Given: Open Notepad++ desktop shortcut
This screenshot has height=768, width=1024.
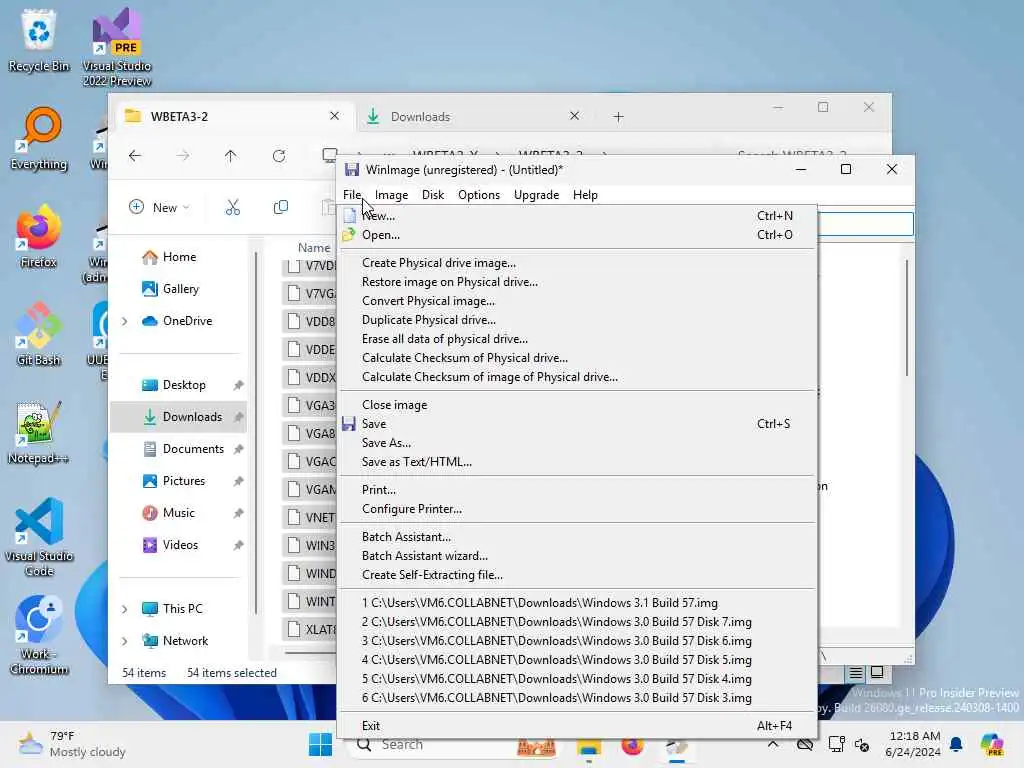Looking at the screenshot, I should click(39, 432).
